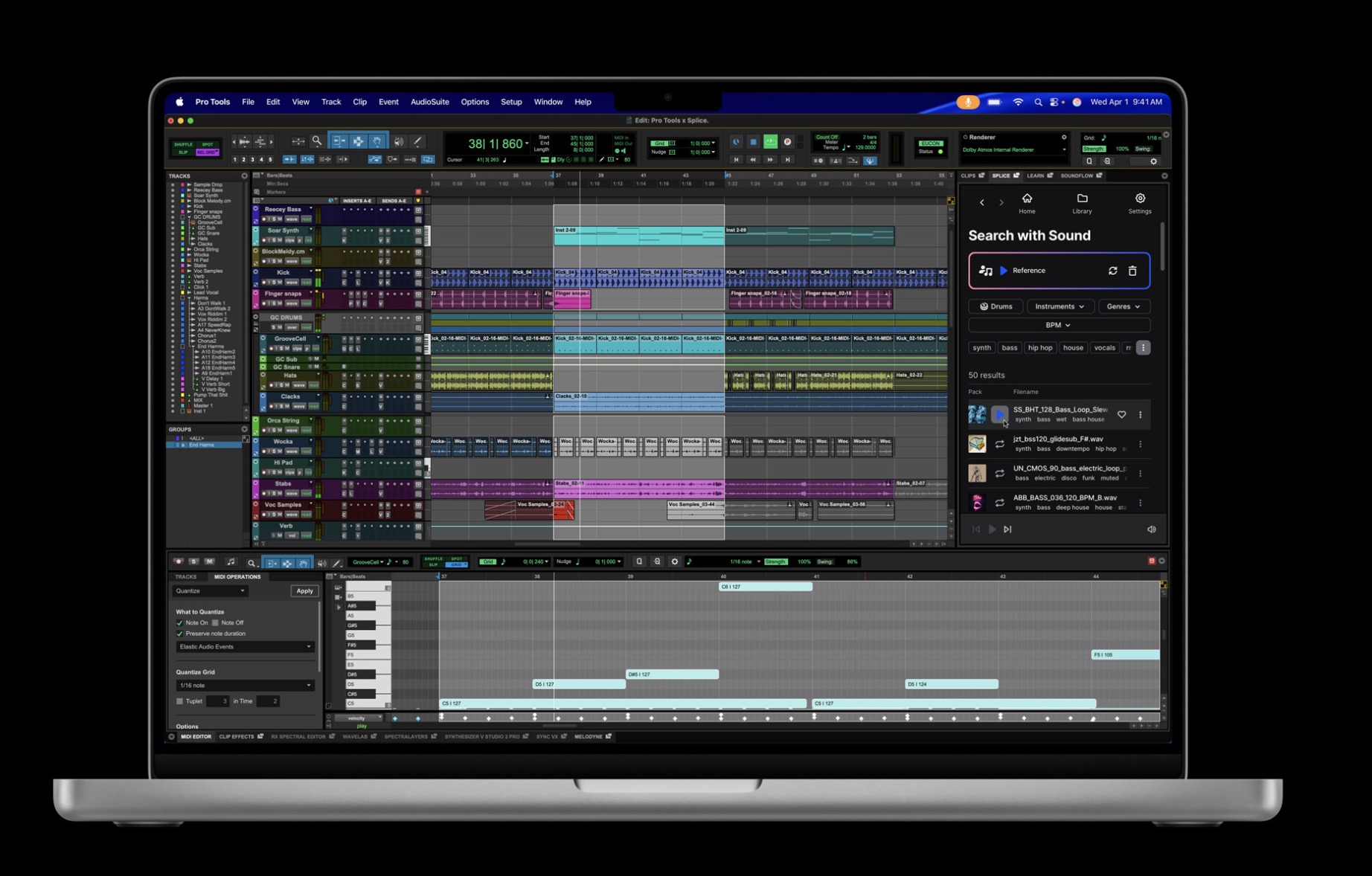Refresh the Reference sound search
Screen dimensions: 1372x876
coord(1112,271)
